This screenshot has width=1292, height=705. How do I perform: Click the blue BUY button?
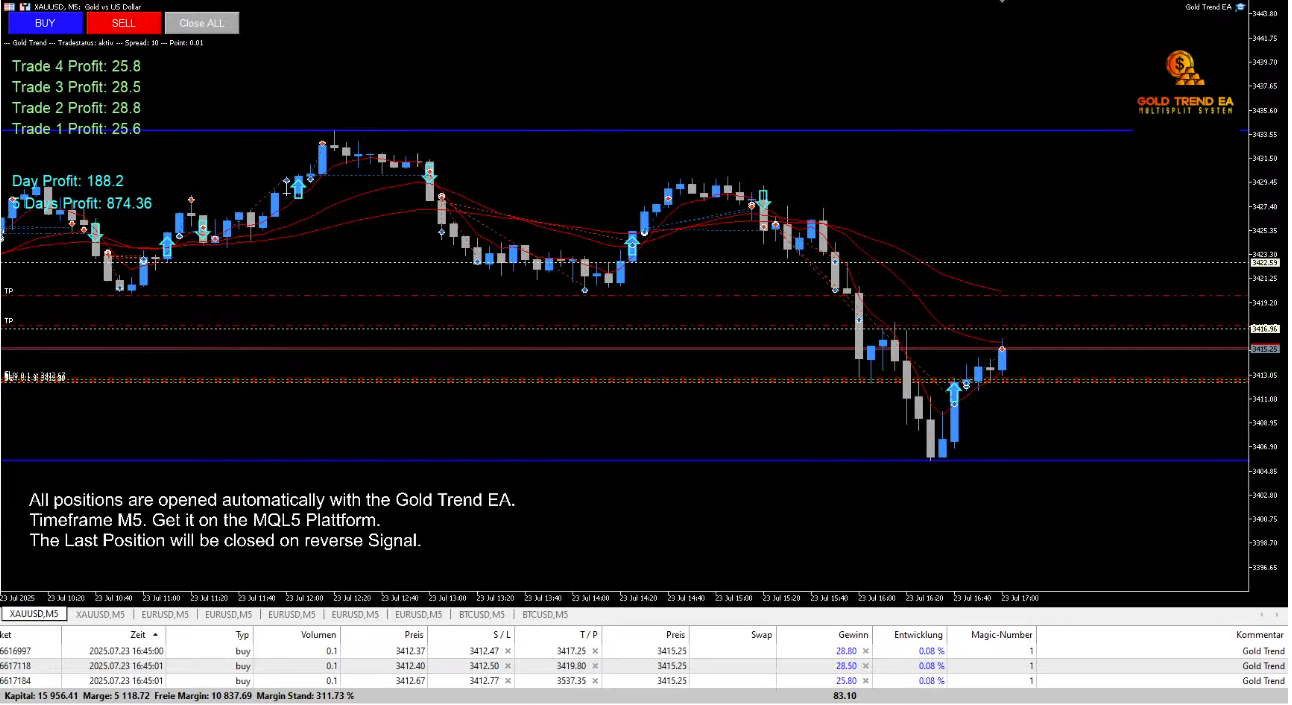(45, 23)
